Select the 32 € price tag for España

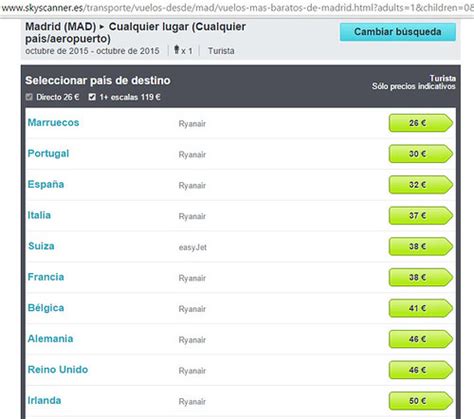tap(421, 185)
